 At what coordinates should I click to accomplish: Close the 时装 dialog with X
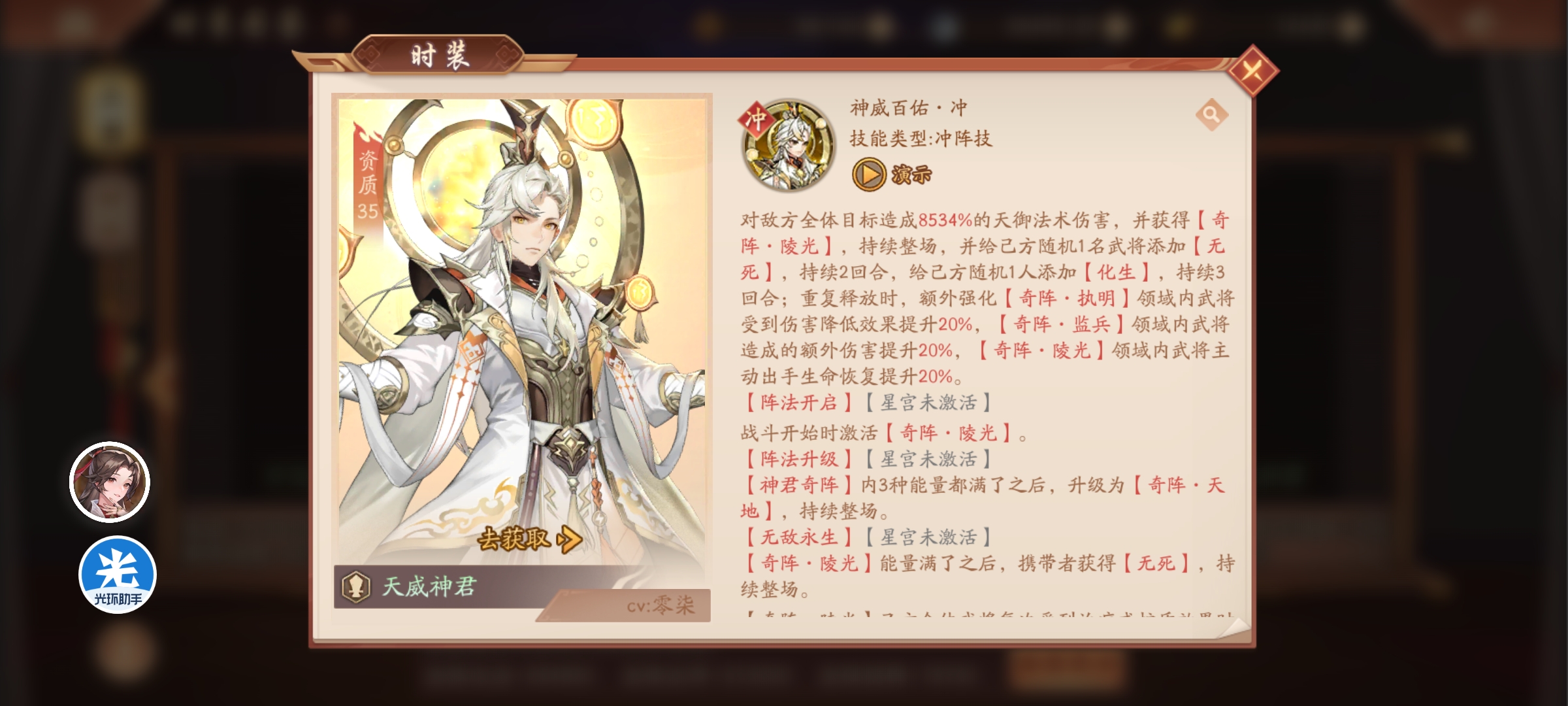(1252, 71)
